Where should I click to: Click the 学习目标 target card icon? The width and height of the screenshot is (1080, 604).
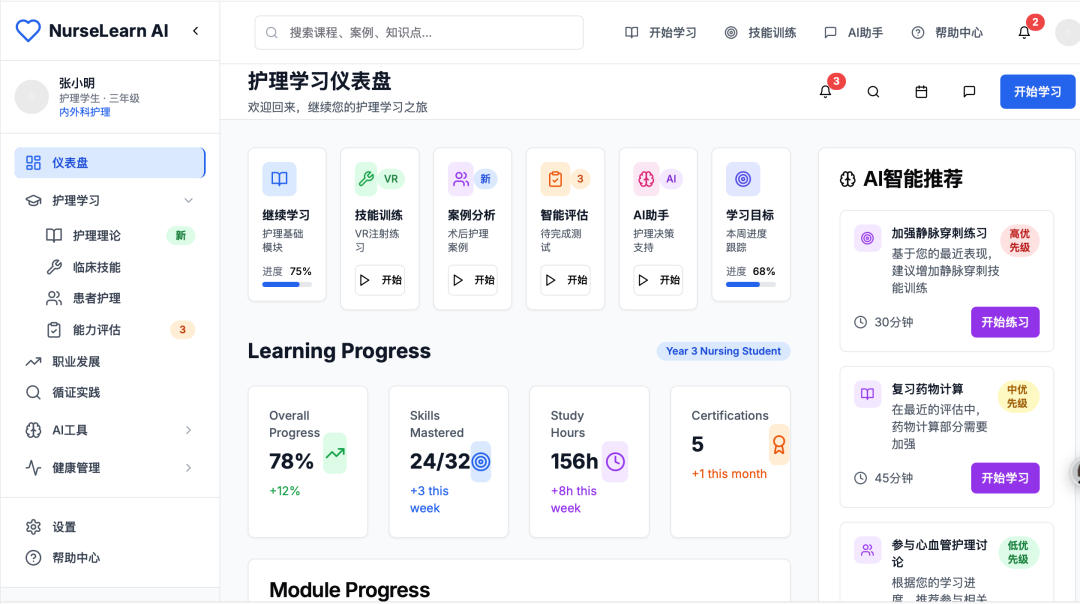coord(742,179)
